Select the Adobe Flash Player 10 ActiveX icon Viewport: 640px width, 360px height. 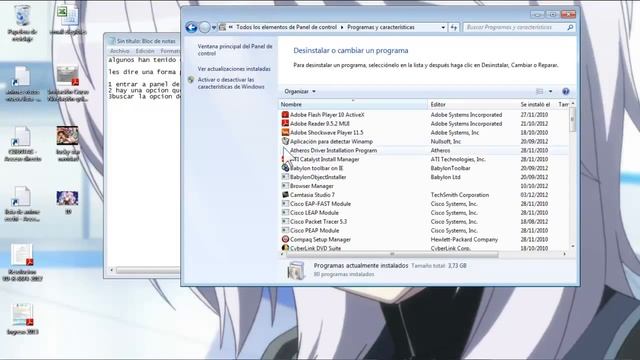coord(285,115)
